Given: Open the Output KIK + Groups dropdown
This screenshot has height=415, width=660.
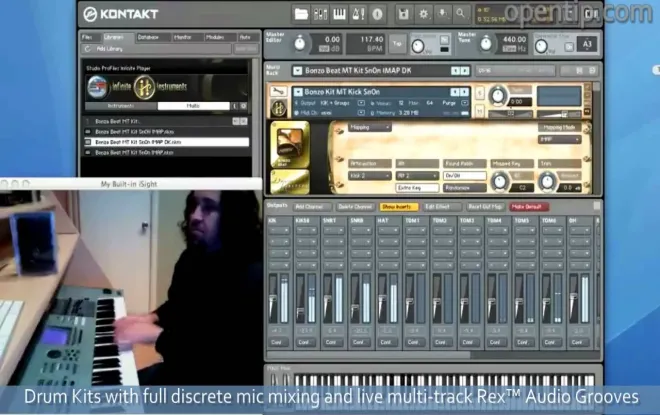Looking at the screenshot, I should 361,103.
